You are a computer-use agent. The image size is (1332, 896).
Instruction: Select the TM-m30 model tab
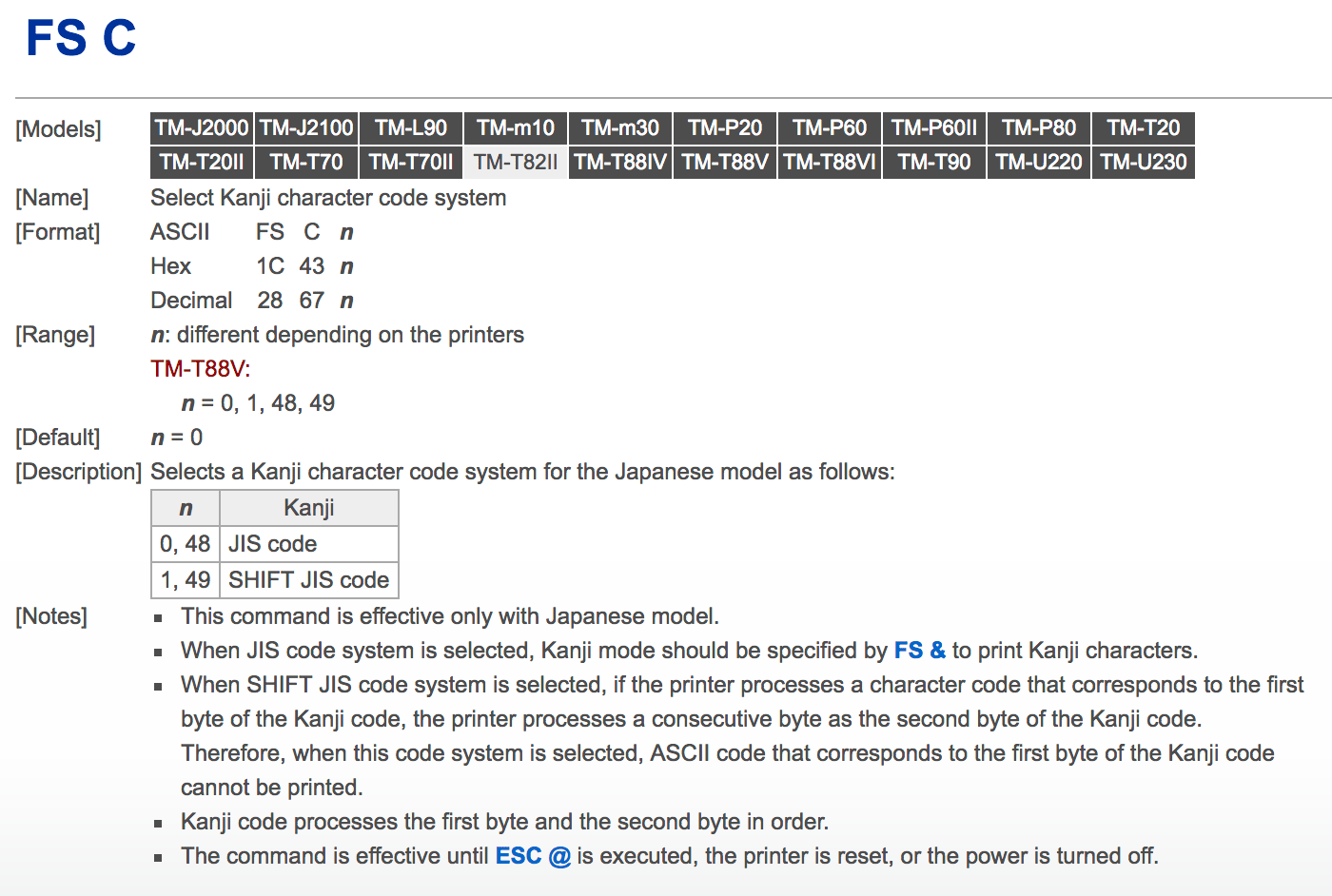pyautogui.click(x=620, y=128)
